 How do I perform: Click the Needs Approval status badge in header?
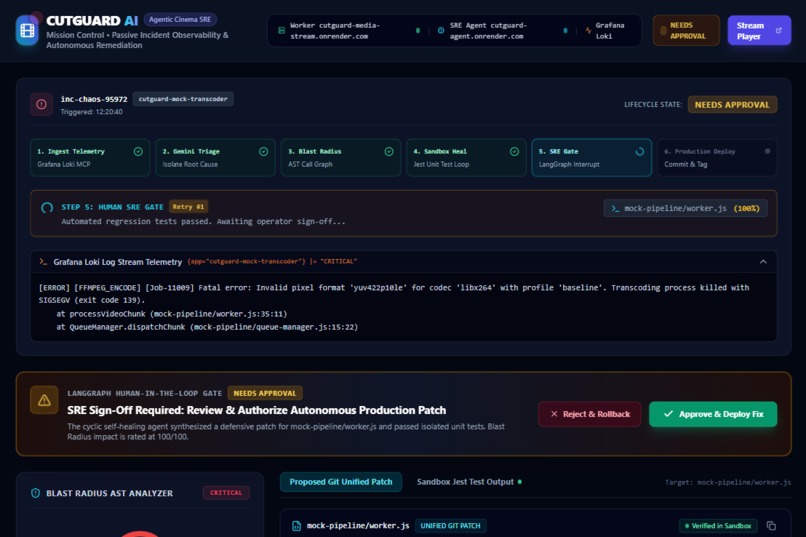click(686, 30)
